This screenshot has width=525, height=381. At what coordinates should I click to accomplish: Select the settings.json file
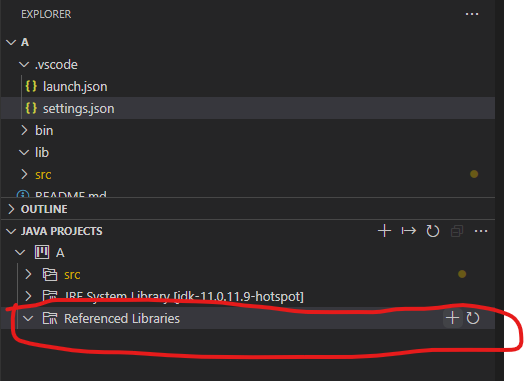click(x=248, y=108)
